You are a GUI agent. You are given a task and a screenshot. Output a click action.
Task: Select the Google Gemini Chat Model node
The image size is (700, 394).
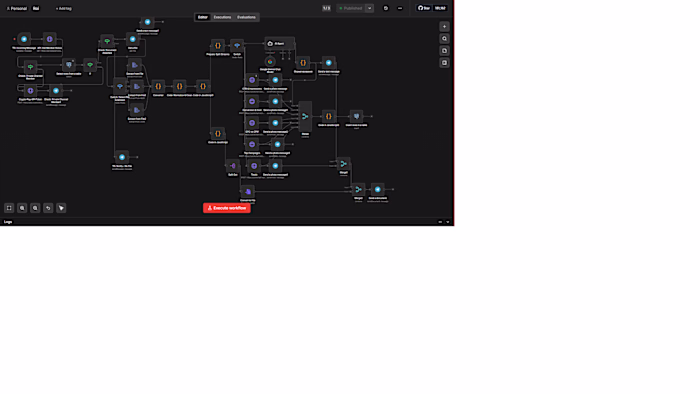(270, 62)
